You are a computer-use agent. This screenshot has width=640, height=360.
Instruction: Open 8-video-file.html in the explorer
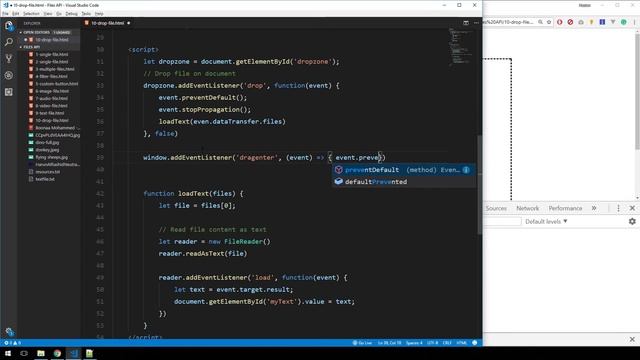click(x=52, y=106)
